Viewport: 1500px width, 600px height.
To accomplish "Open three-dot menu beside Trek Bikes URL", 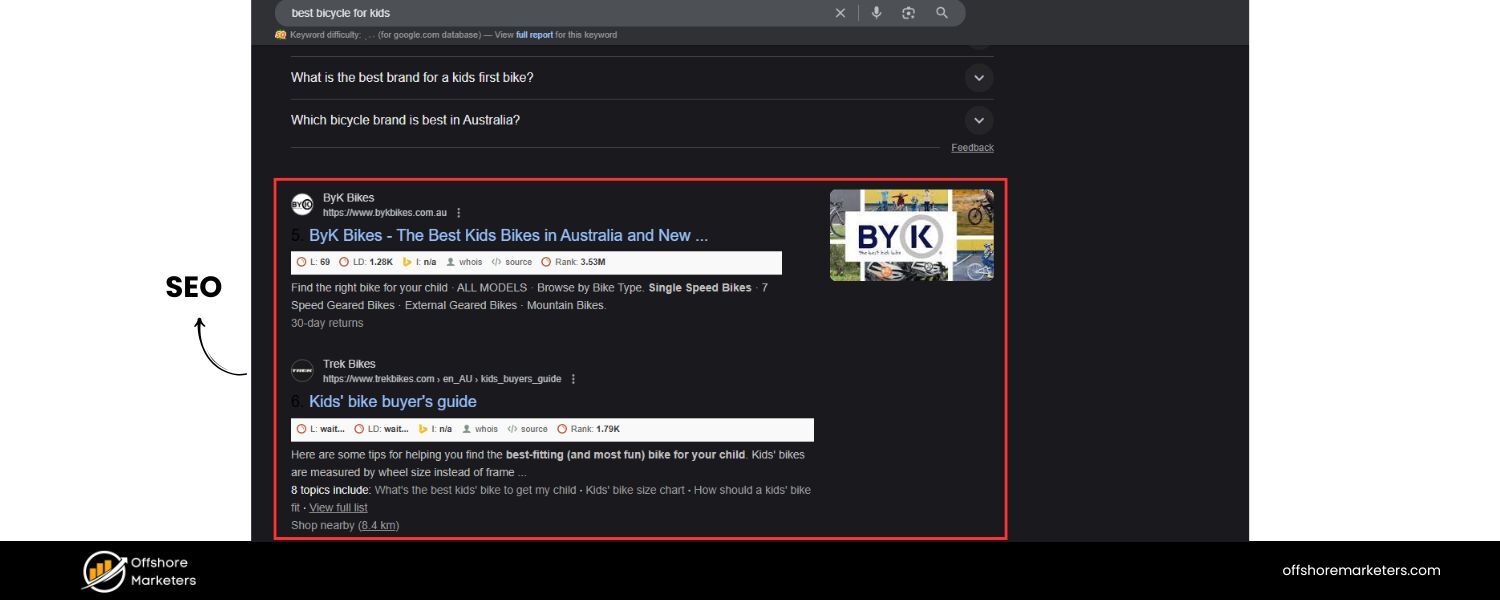I will (x=573, y=379).
